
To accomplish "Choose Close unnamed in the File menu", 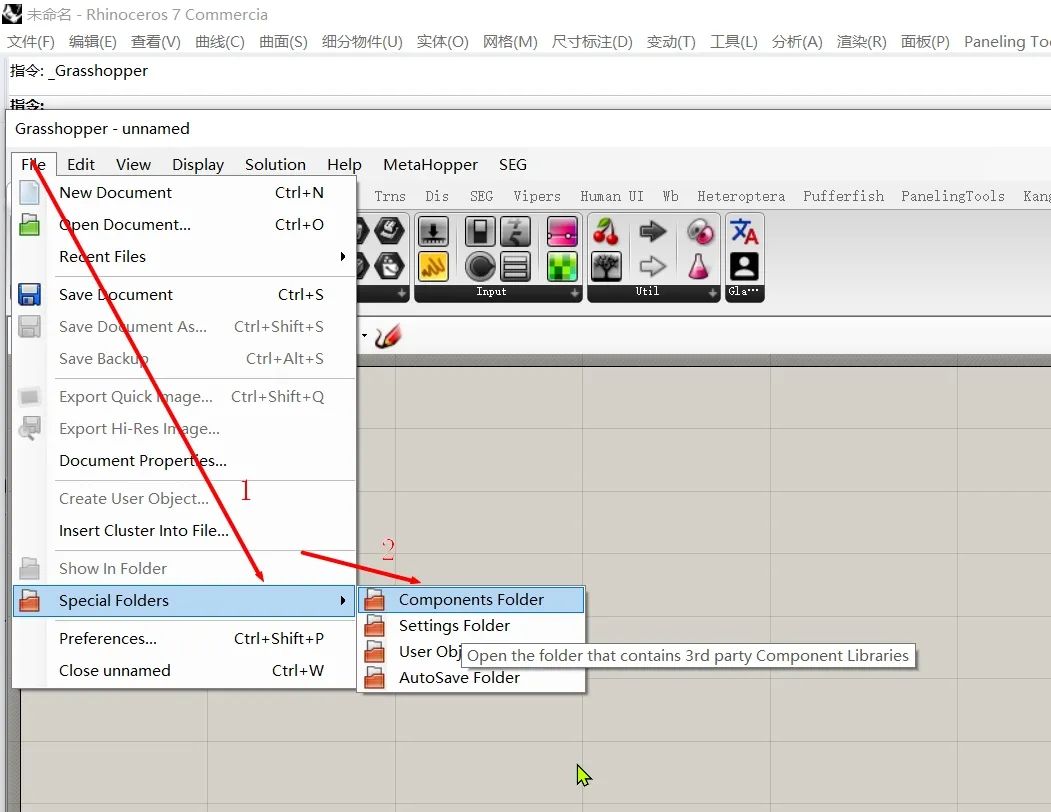I will tap(184, 671).
